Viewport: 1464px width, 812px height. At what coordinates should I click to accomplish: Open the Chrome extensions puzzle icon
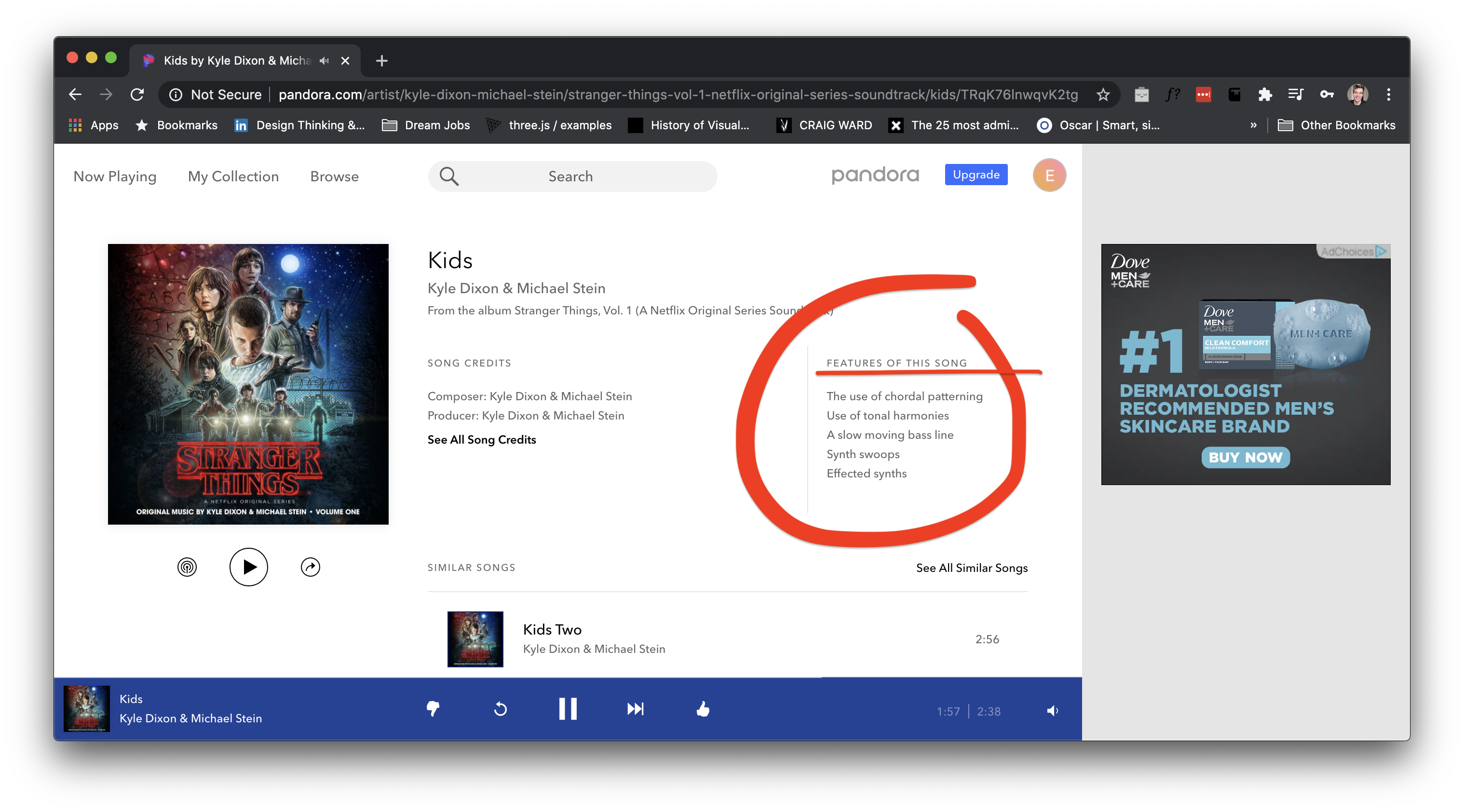coord(1264,95)
